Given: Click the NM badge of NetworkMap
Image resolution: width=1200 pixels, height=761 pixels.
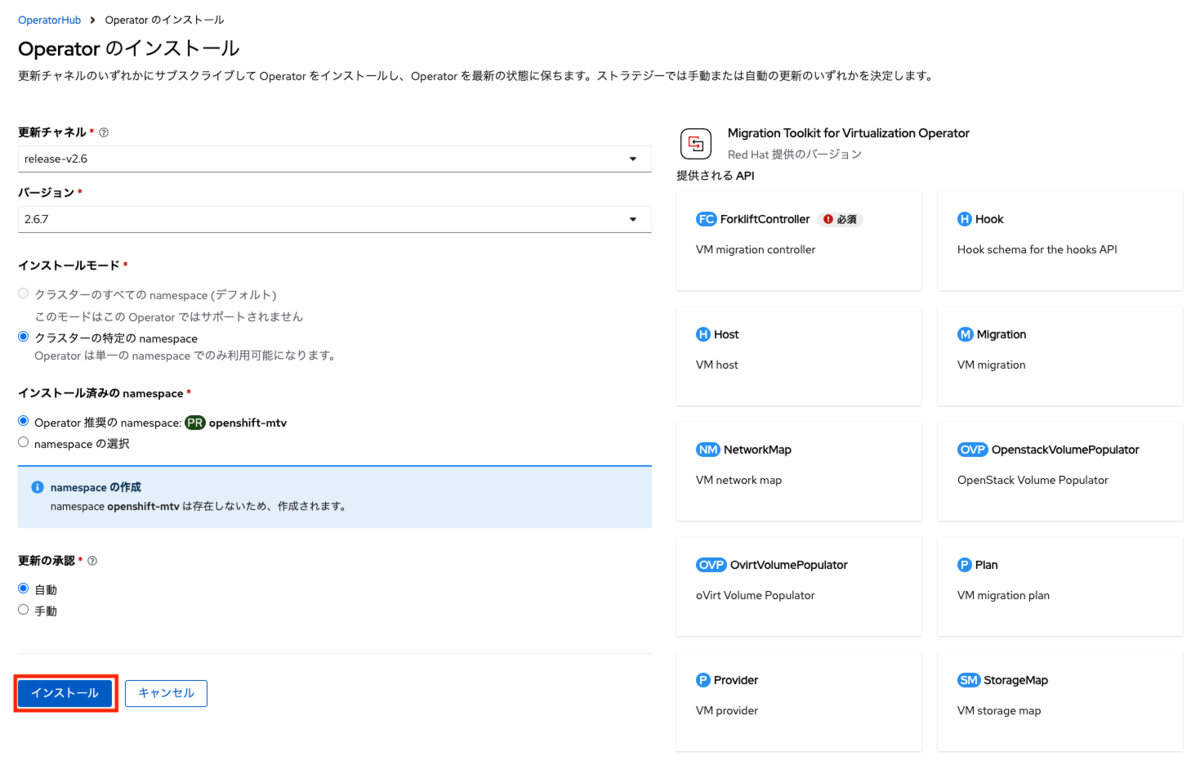Looking at the screenshot, I should pyautogui.click(x=708, y=450).
